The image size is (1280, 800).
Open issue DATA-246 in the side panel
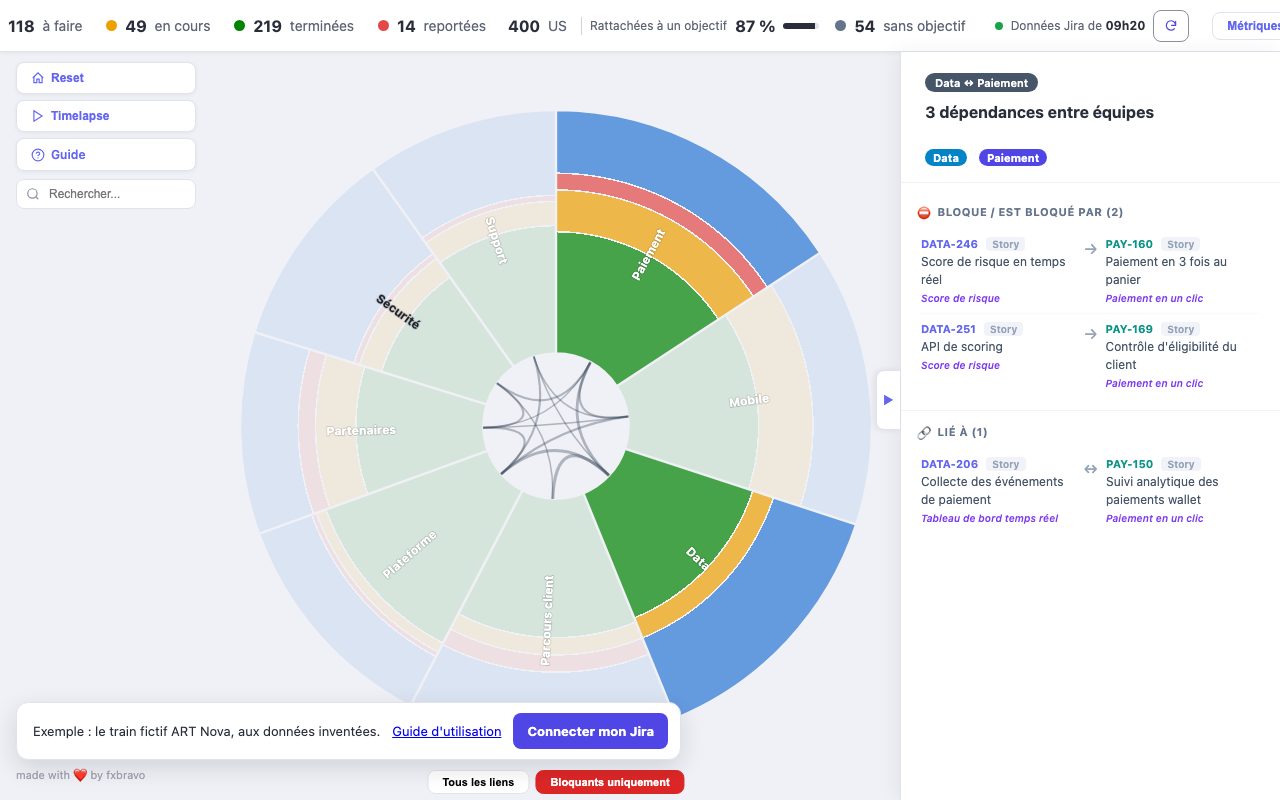coord(949,244)
